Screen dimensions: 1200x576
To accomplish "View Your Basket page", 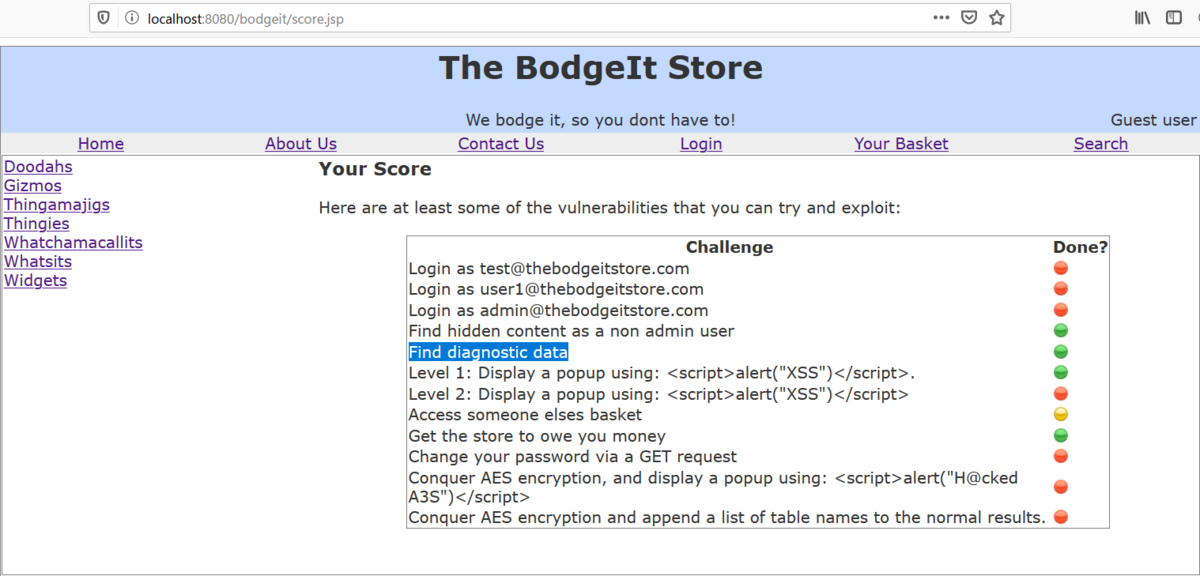I will (x=901, y=144).
